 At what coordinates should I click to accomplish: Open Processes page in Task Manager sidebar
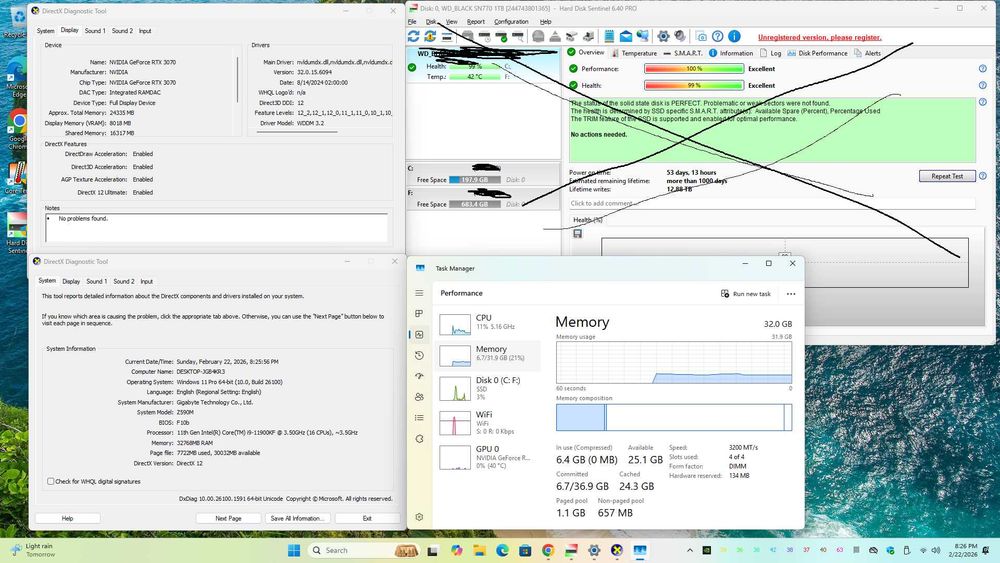(x=419, y=313)
